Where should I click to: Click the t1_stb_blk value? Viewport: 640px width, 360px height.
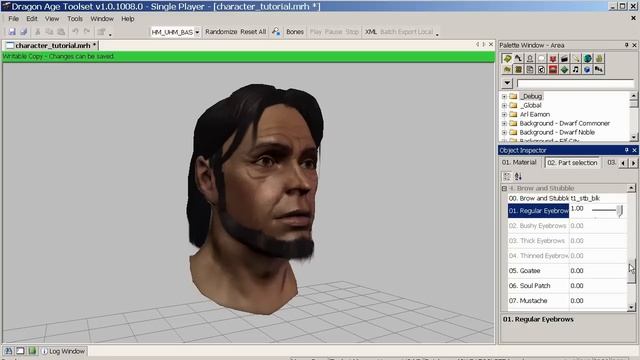585,198
